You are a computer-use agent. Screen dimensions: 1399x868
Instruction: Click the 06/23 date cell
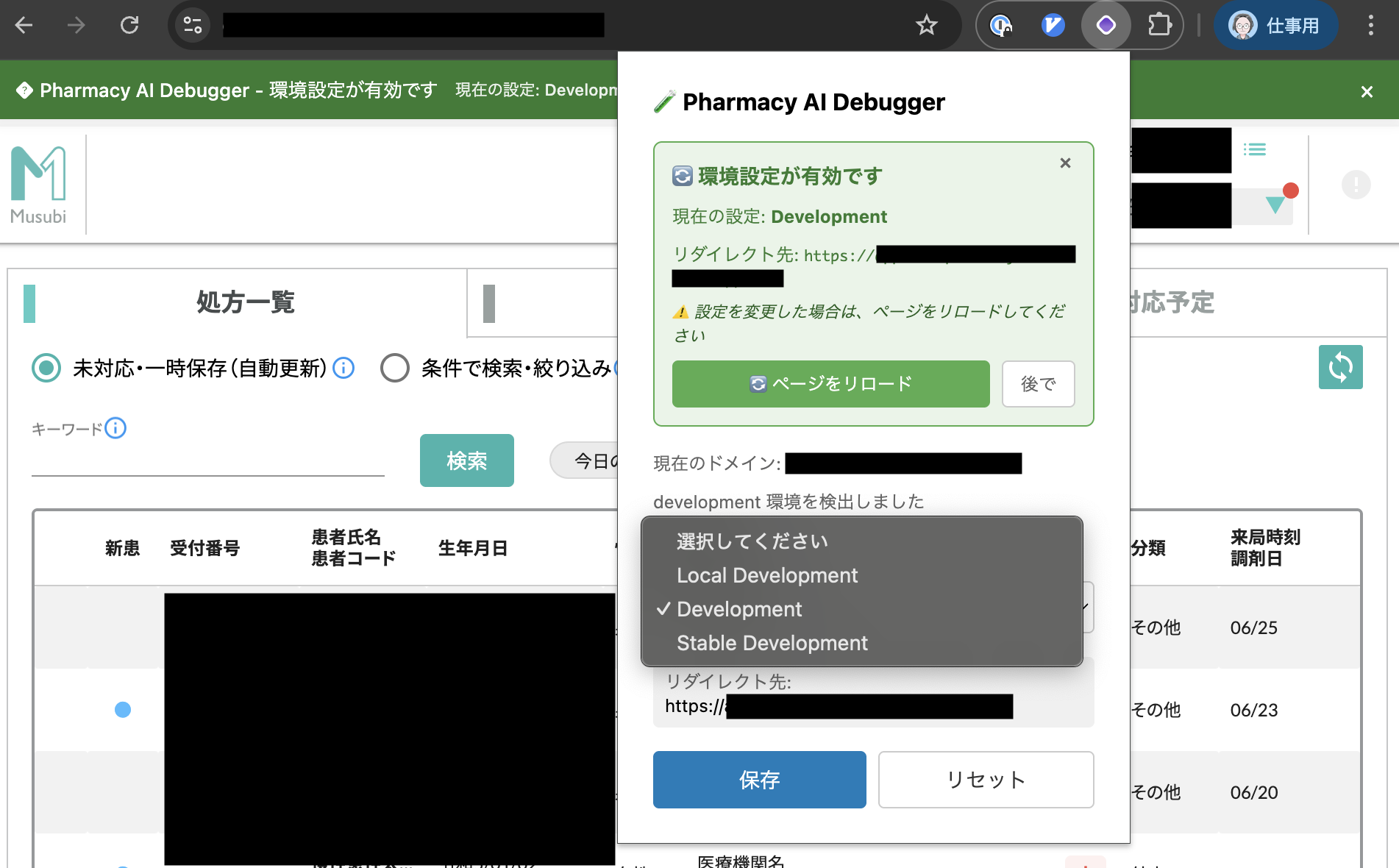point(1254,710)
